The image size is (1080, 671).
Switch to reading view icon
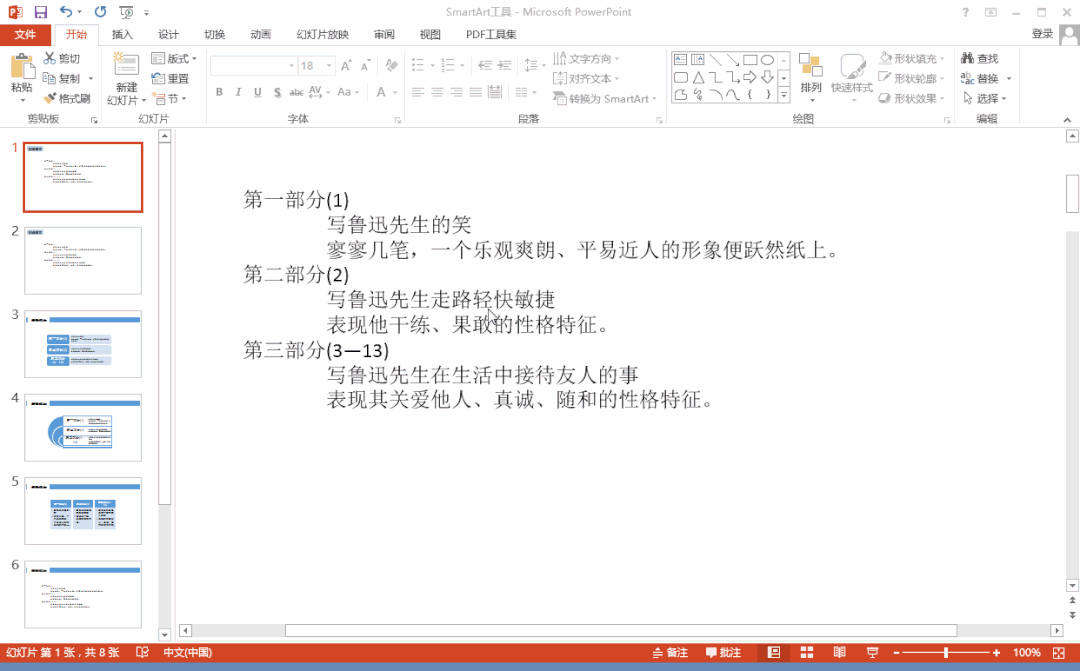[x=839, y=652]
